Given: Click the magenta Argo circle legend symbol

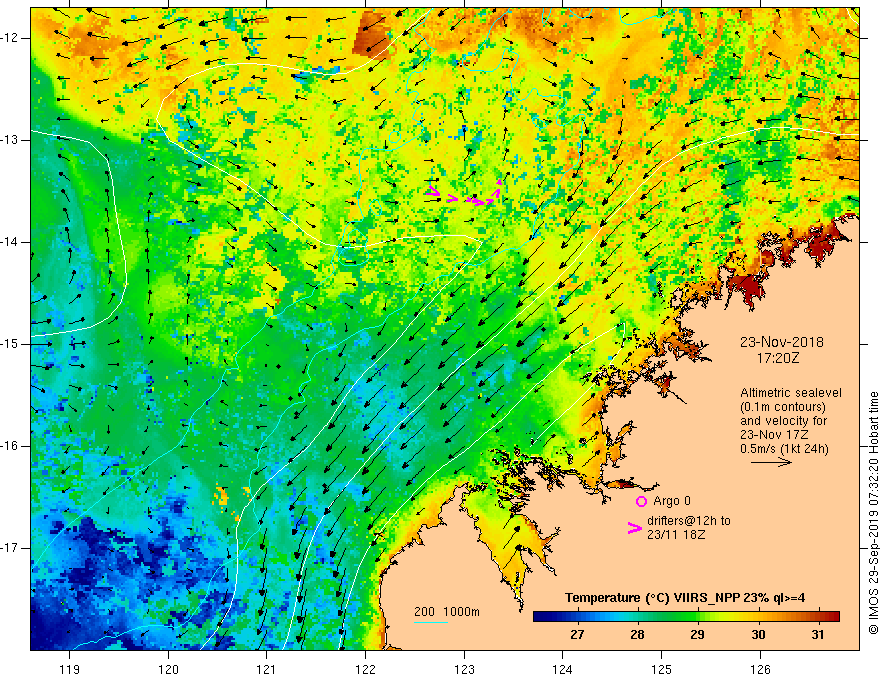Looking at the screenshot, I should (641, 501).
